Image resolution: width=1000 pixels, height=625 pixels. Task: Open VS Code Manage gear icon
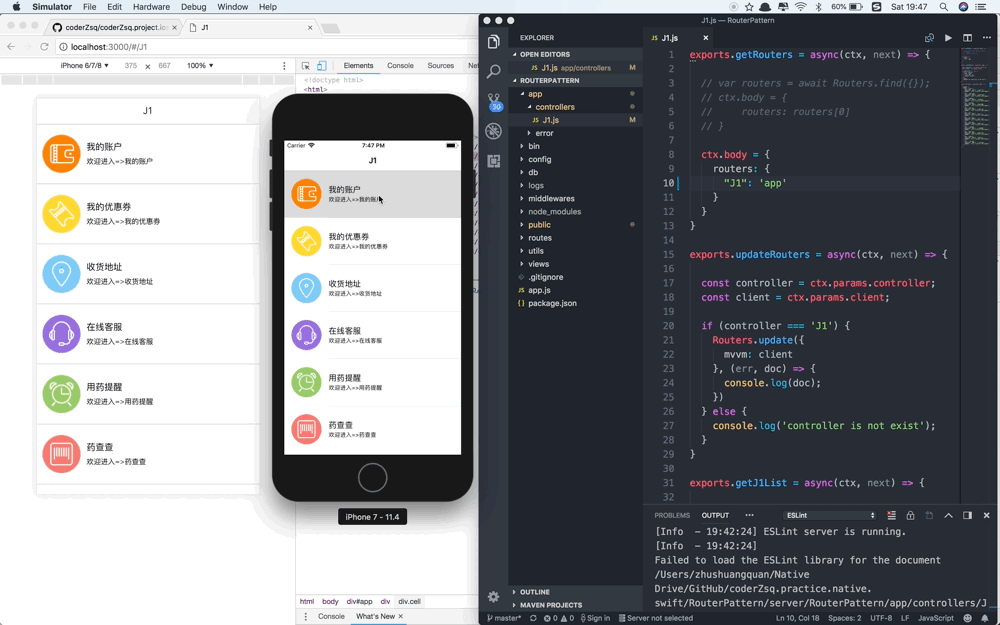pyautogui.click(x=494, y=597)
